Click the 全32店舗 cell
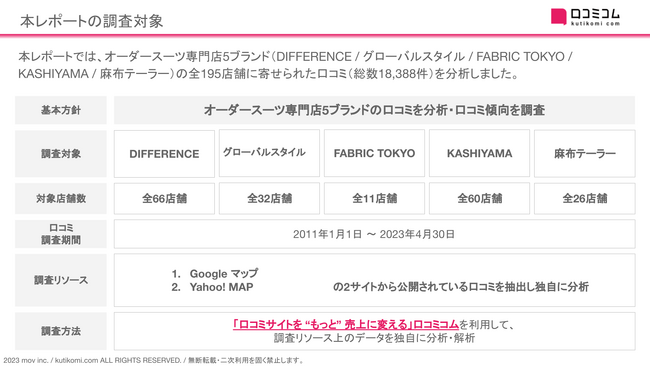The width and height of the screenshot is (650, 366). [x=269, y=199]
